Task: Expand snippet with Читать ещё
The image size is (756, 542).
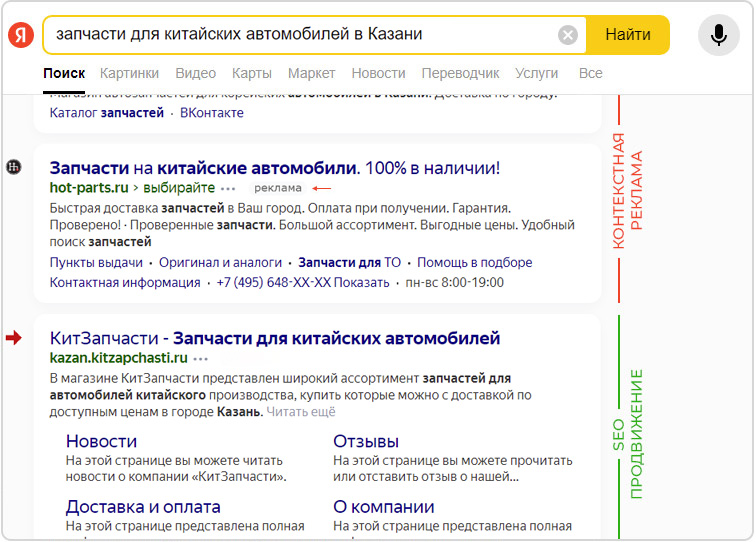Action: tap(301, 412)
